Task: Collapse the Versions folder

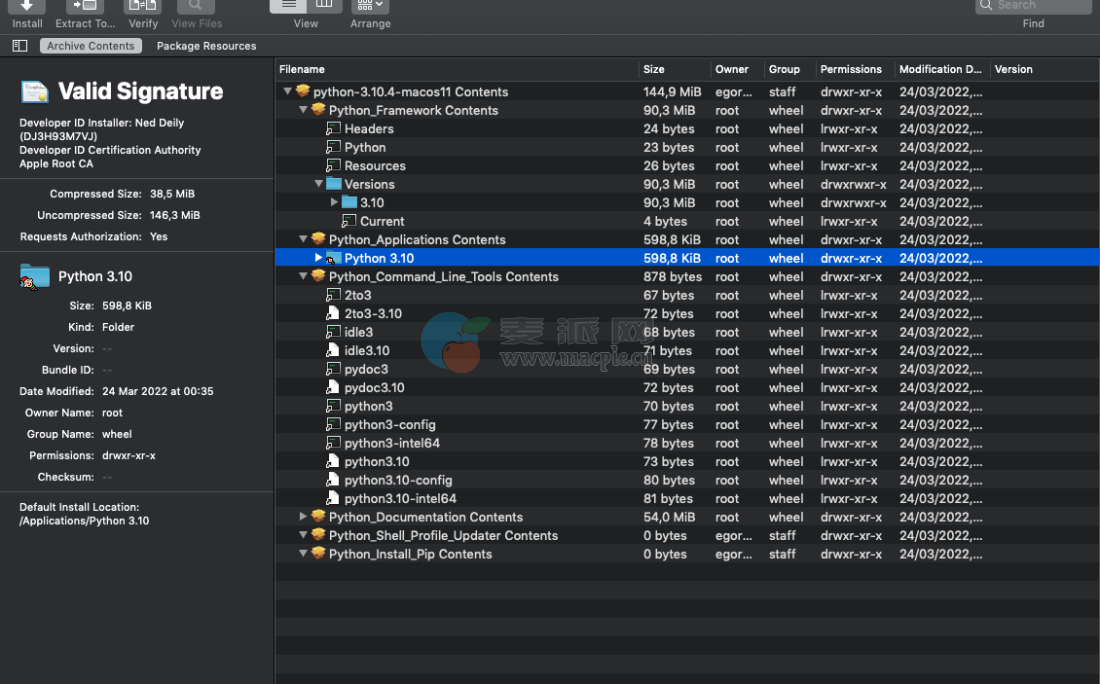Action: coord(318,184)
